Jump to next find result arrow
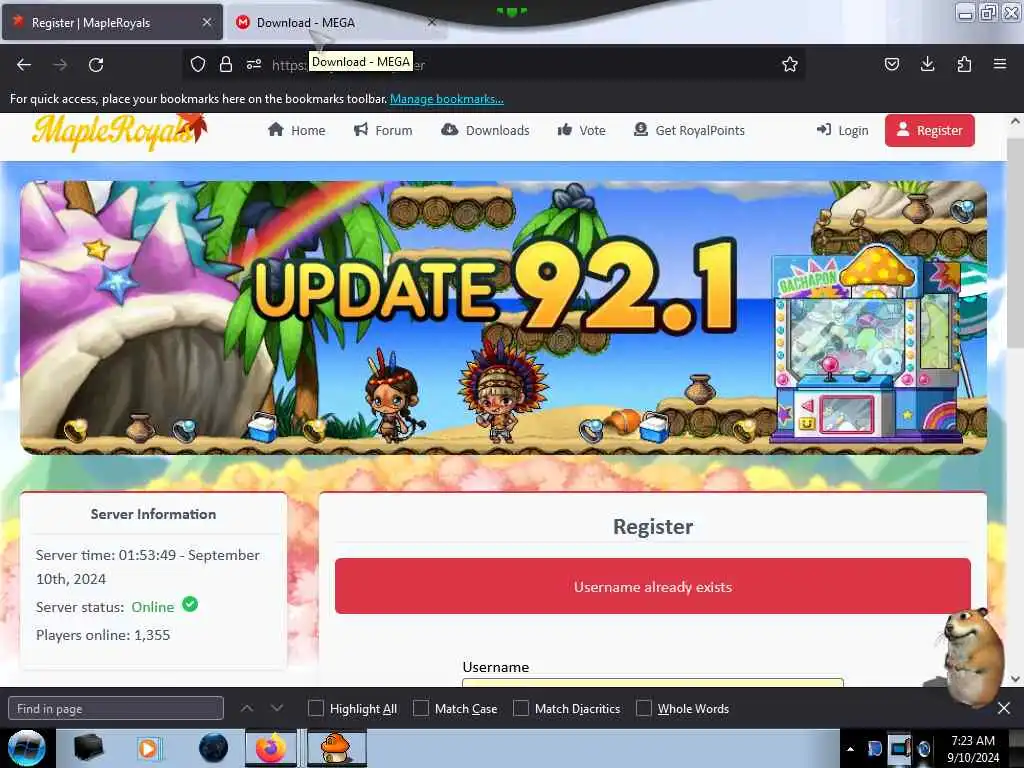The height and width of the screenshot is (768, 1024). 277,708
